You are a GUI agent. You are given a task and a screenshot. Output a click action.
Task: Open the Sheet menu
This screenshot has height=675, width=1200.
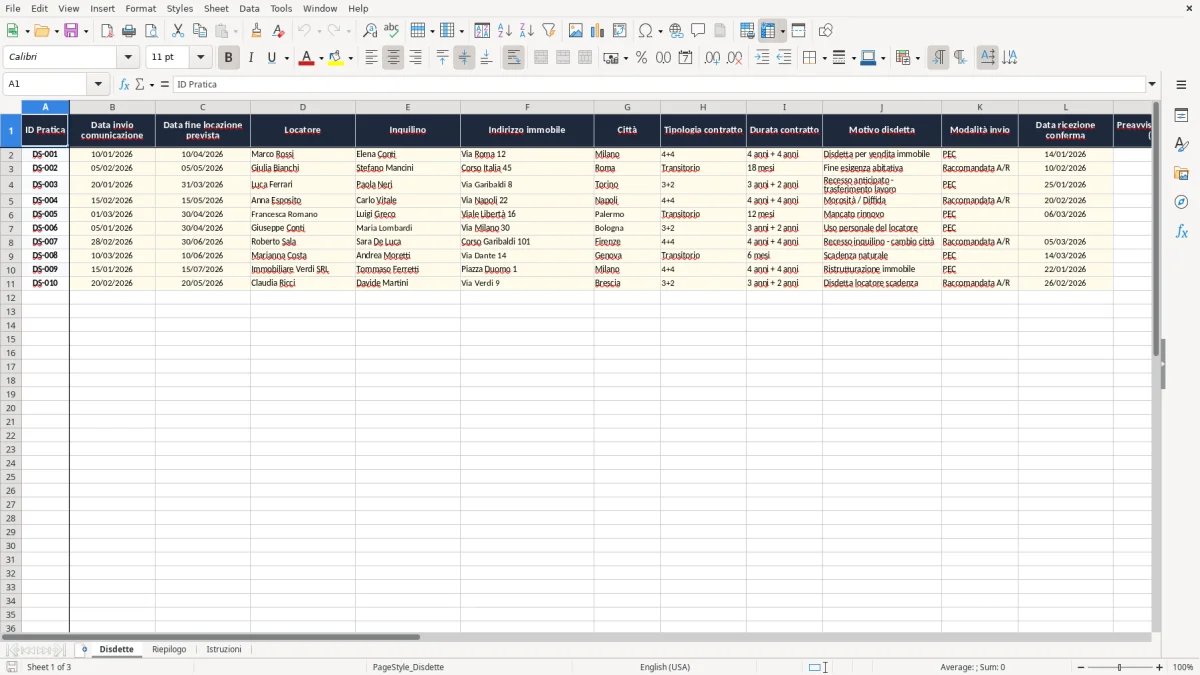(216, 8)
